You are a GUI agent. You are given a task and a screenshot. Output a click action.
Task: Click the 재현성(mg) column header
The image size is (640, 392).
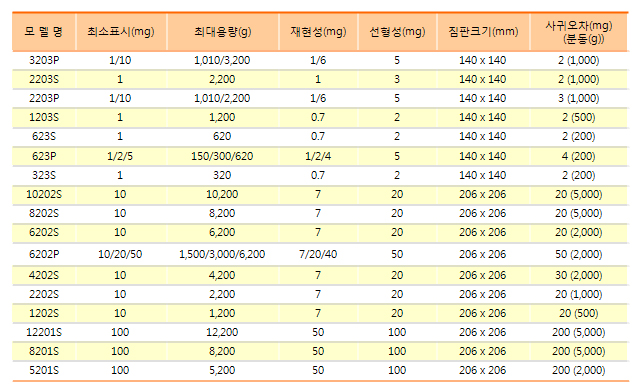coord(318,32)
